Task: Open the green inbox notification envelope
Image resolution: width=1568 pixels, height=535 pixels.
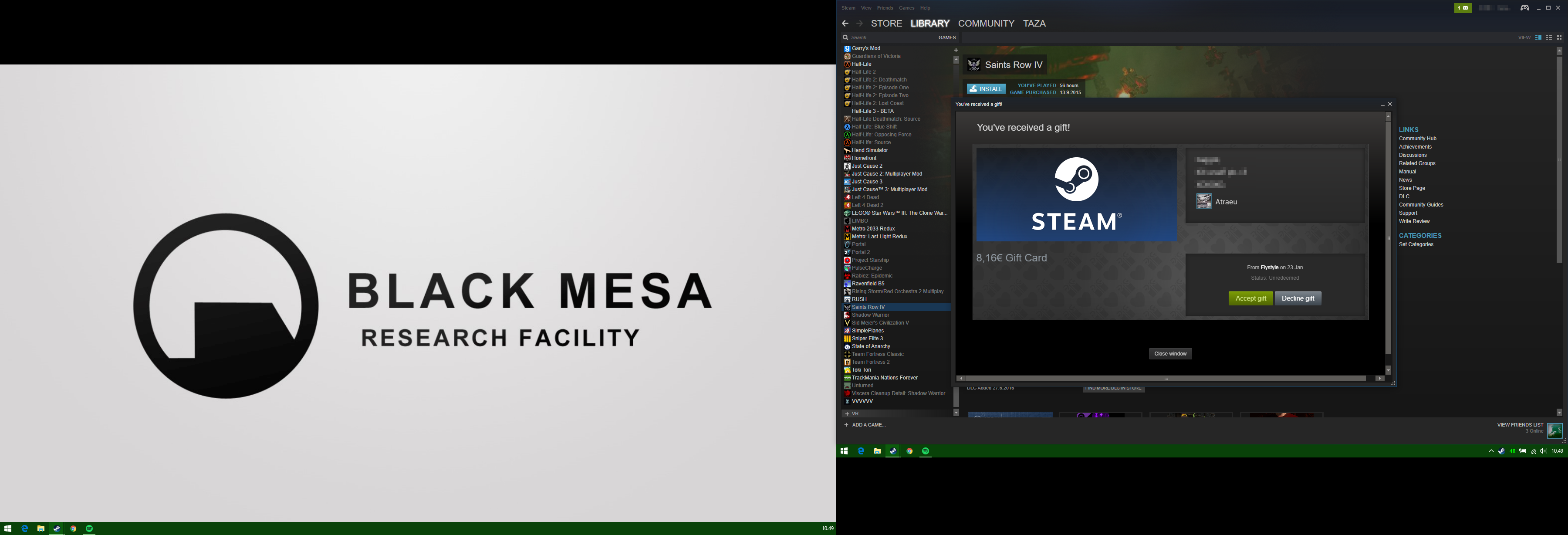Action: [1463, 8]
